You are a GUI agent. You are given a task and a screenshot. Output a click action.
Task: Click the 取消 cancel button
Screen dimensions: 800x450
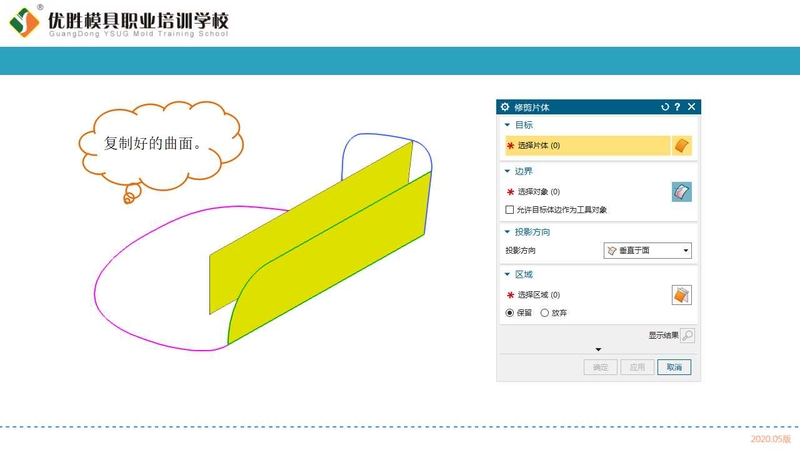pyautogui.click(x=674, y=367)
